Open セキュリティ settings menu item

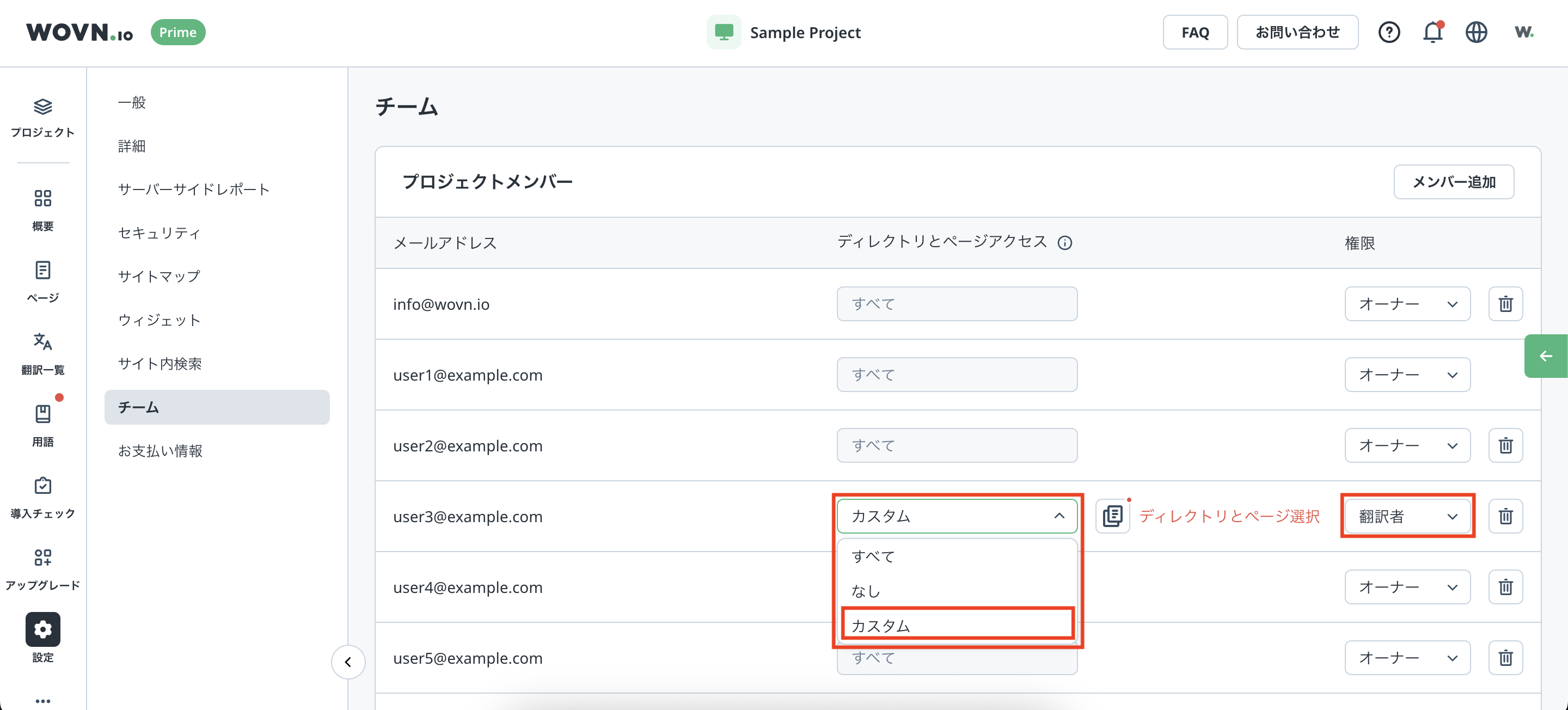159,233
